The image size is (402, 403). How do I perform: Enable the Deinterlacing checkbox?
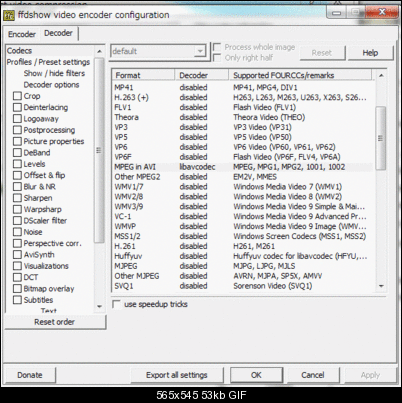coord(17,107)
